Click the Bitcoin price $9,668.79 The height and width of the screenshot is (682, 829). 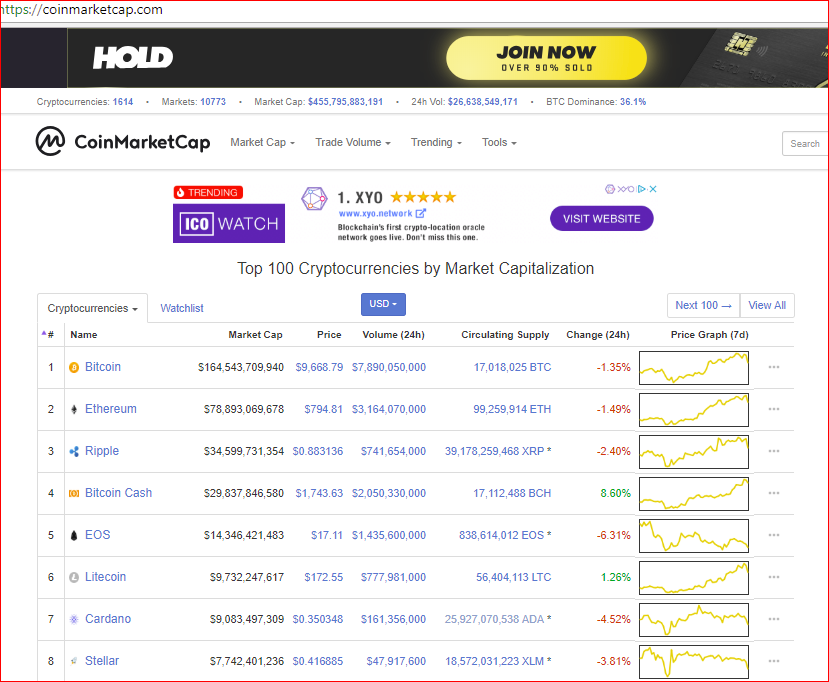tap(319, 367)
